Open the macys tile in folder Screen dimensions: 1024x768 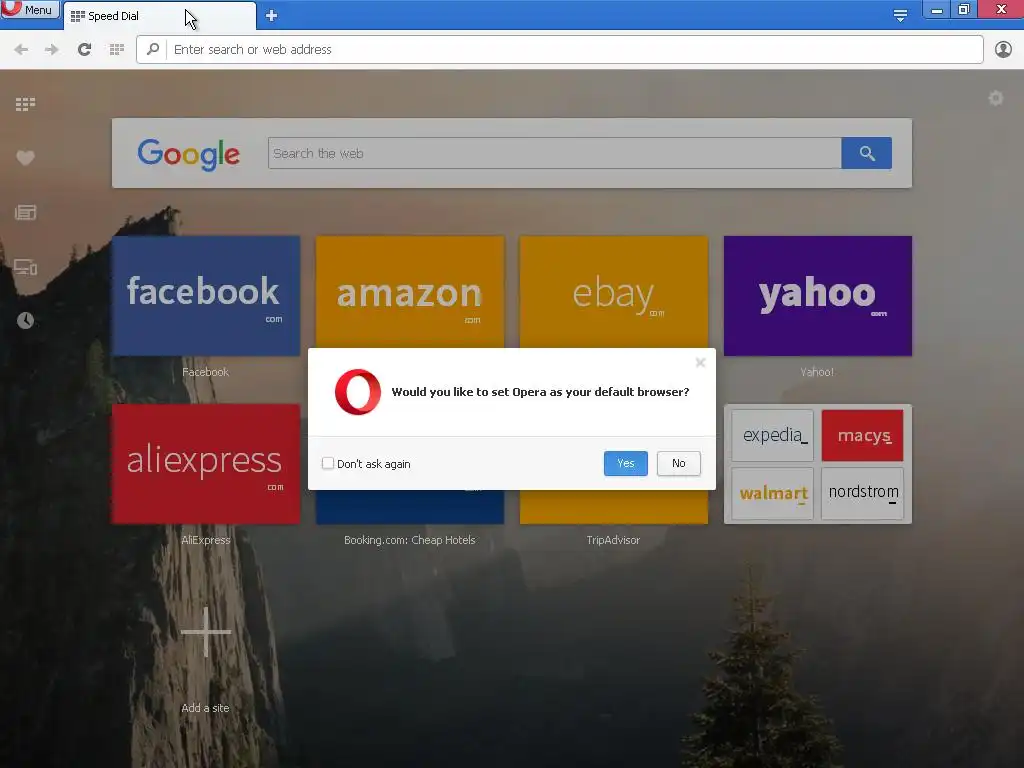[x=863, y=436]
